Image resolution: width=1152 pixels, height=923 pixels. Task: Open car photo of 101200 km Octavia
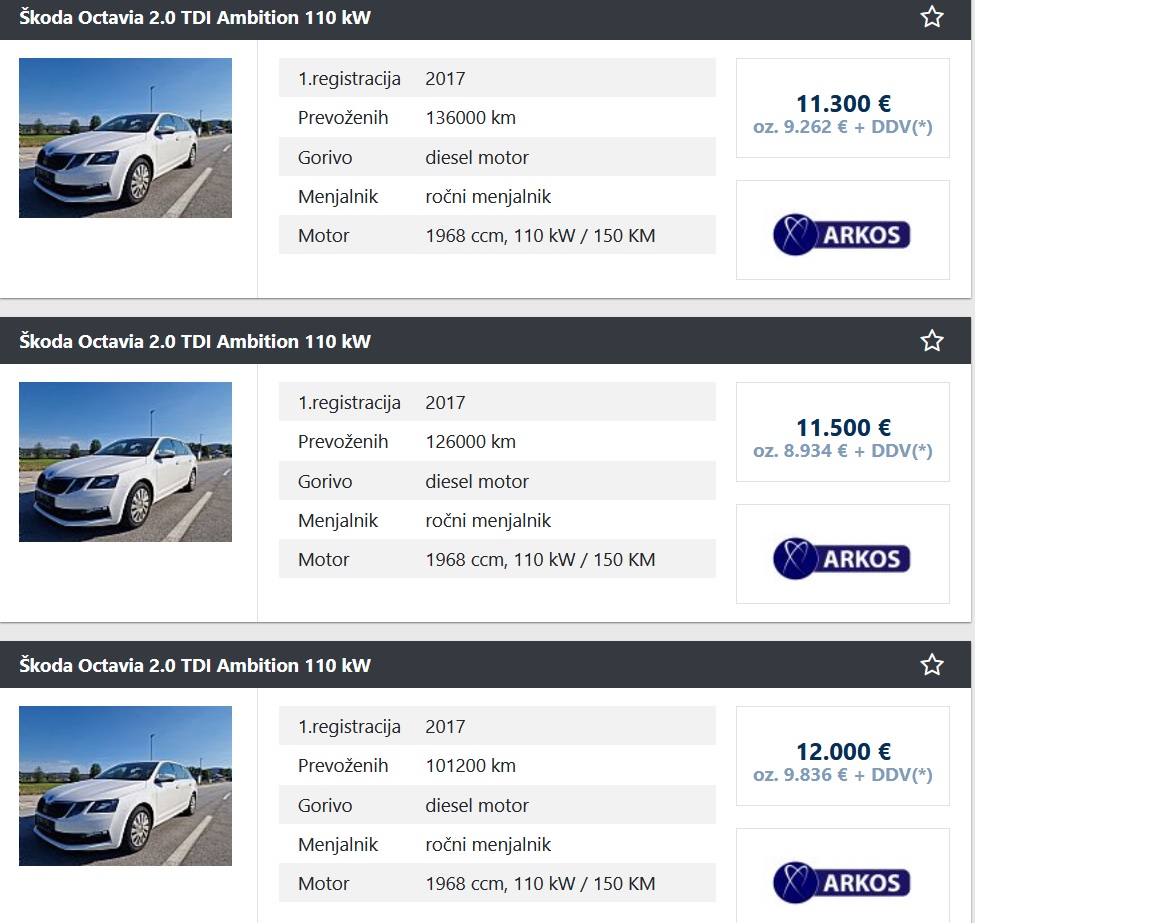click(x=126, y=786)
